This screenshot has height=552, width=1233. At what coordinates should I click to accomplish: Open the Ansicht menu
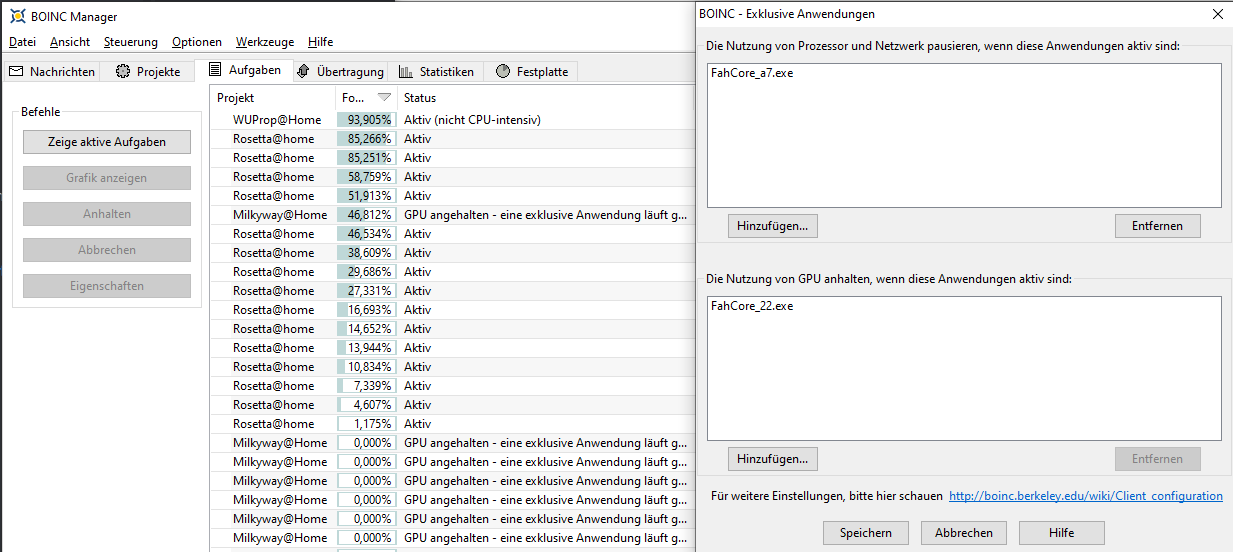70,42
